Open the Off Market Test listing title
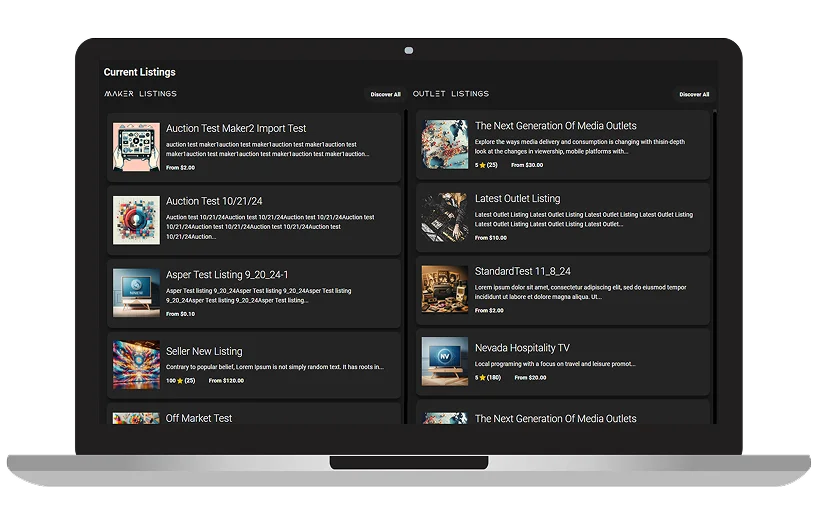This screenshot has width=821, height=510. pyautogui.click(x=199, y=418)
